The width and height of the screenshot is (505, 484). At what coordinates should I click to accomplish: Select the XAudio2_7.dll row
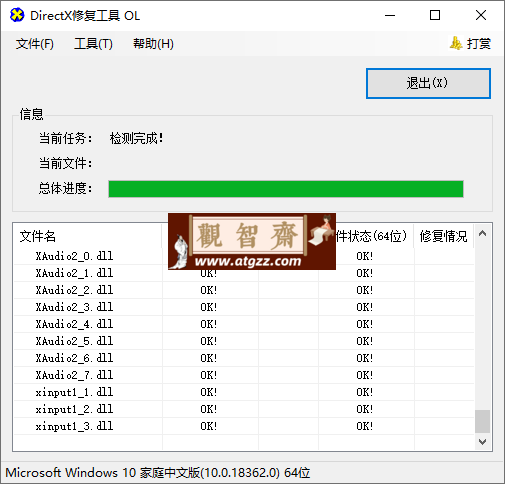[244, 375]
